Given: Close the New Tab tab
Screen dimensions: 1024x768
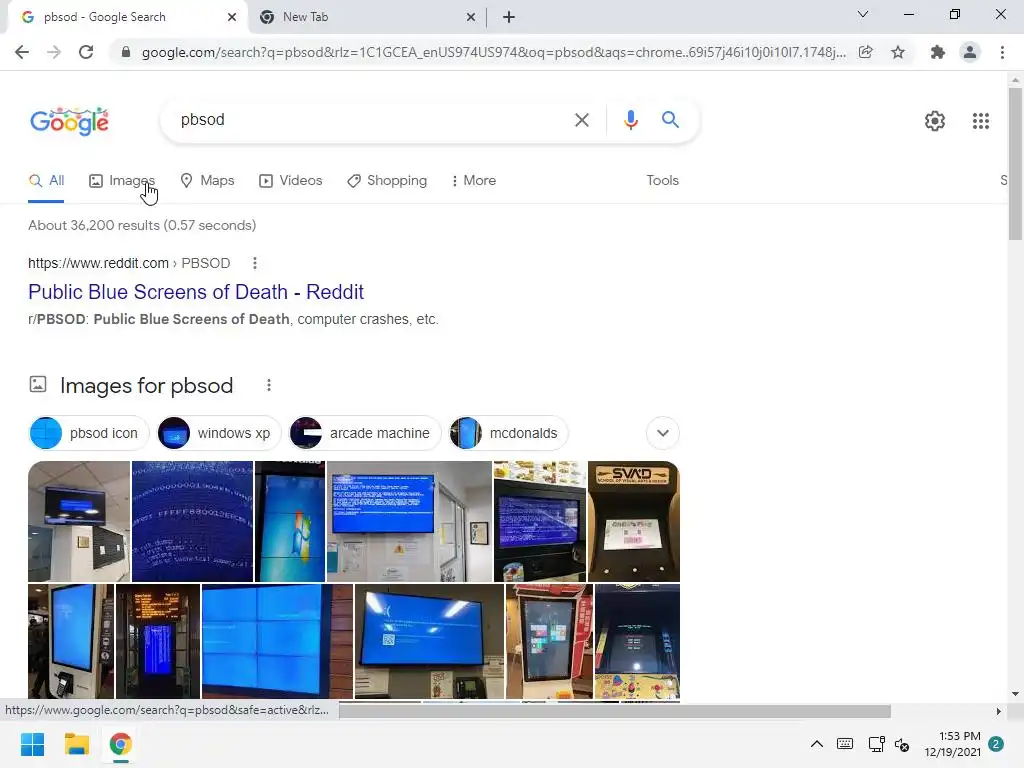Looking at the screenshot, I should [471, 17].
